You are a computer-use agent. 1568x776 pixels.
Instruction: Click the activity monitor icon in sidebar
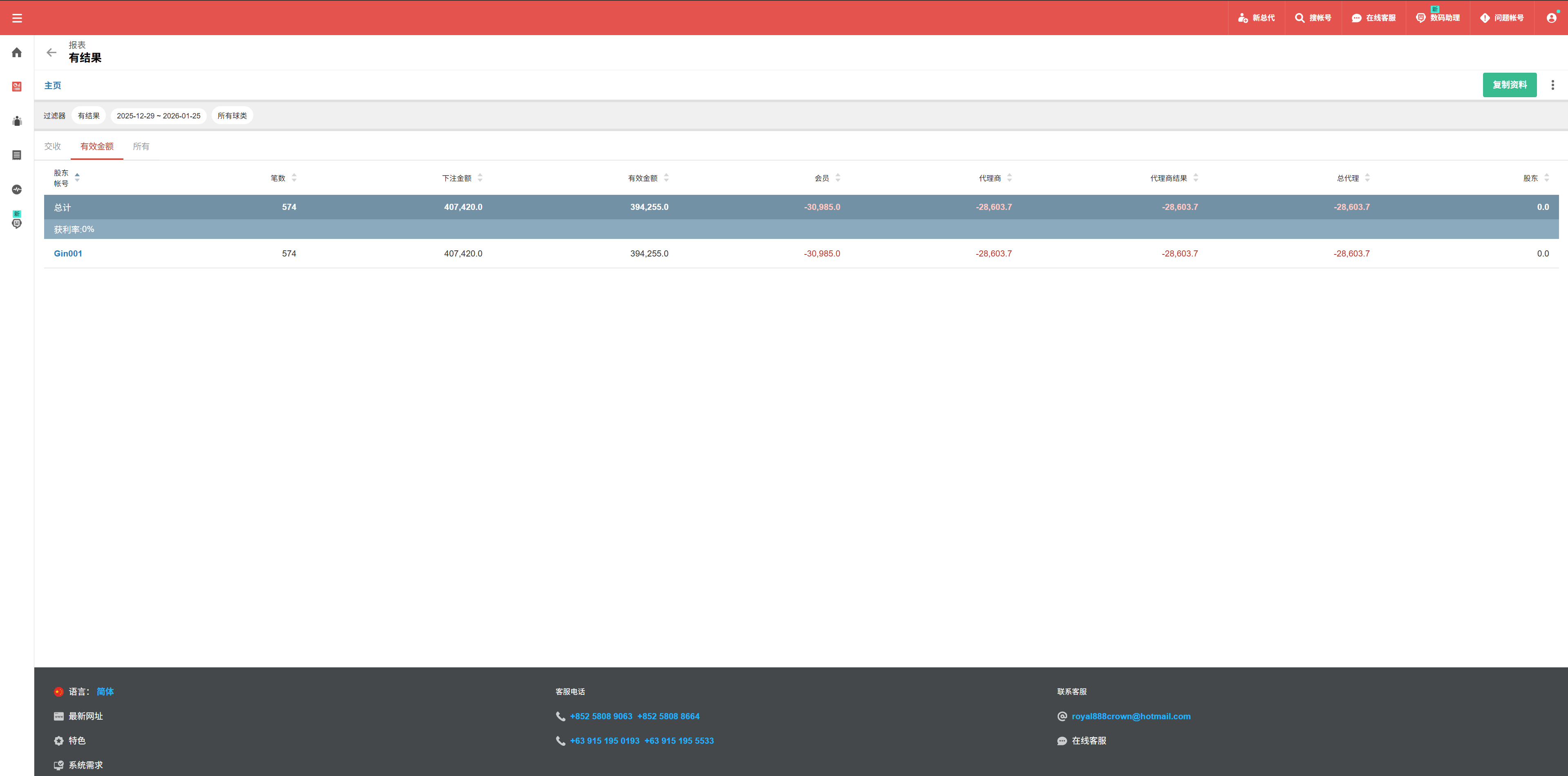coord(17,189)
